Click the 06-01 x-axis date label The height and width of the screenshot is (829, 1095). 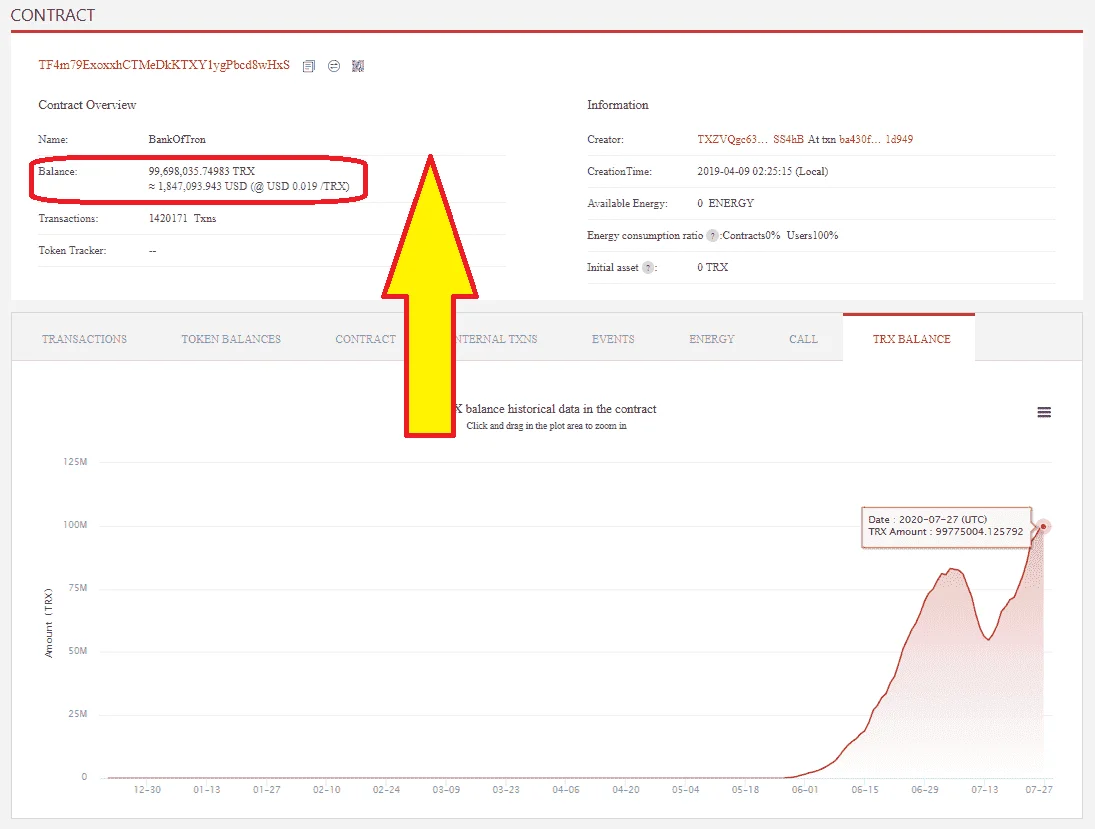coord(804,789)
